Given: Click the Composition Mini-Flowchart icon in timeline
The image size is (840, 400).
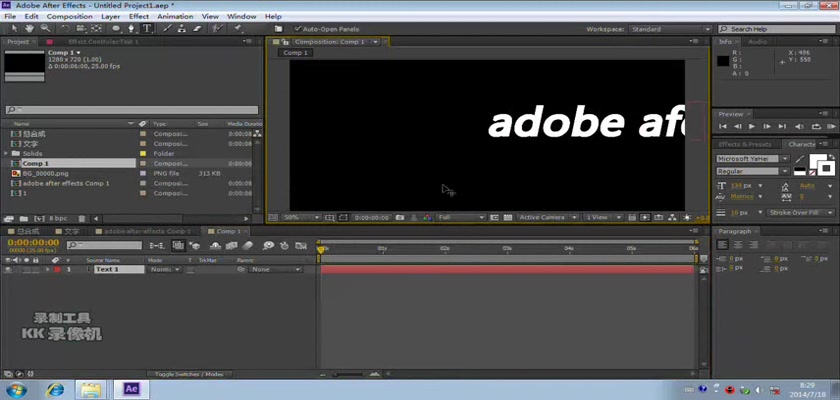Looking at the screenshot, I should pos(157,245).
